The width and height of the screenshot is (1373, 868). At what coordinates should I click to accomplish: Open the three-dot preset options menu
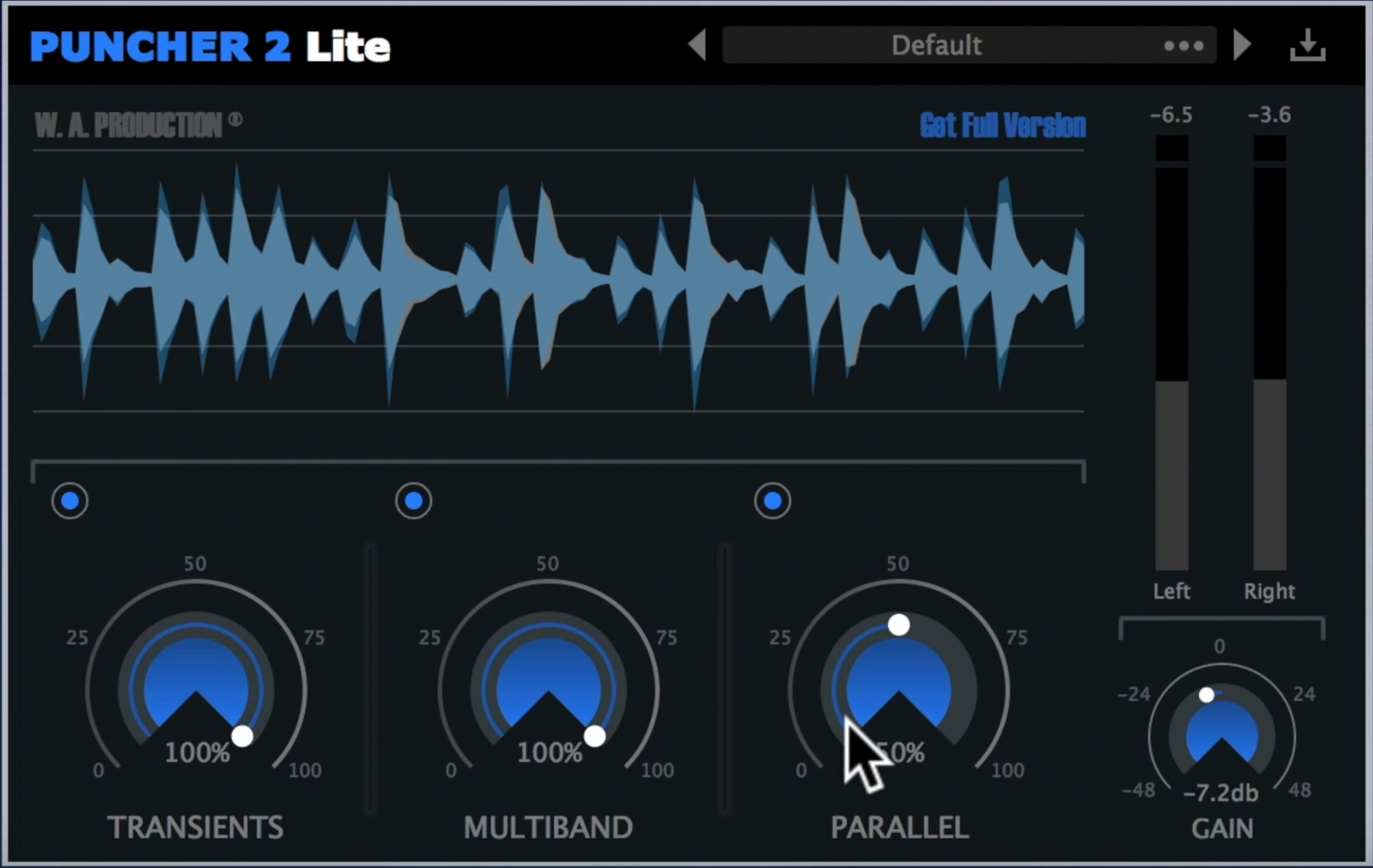[1184, 46]
